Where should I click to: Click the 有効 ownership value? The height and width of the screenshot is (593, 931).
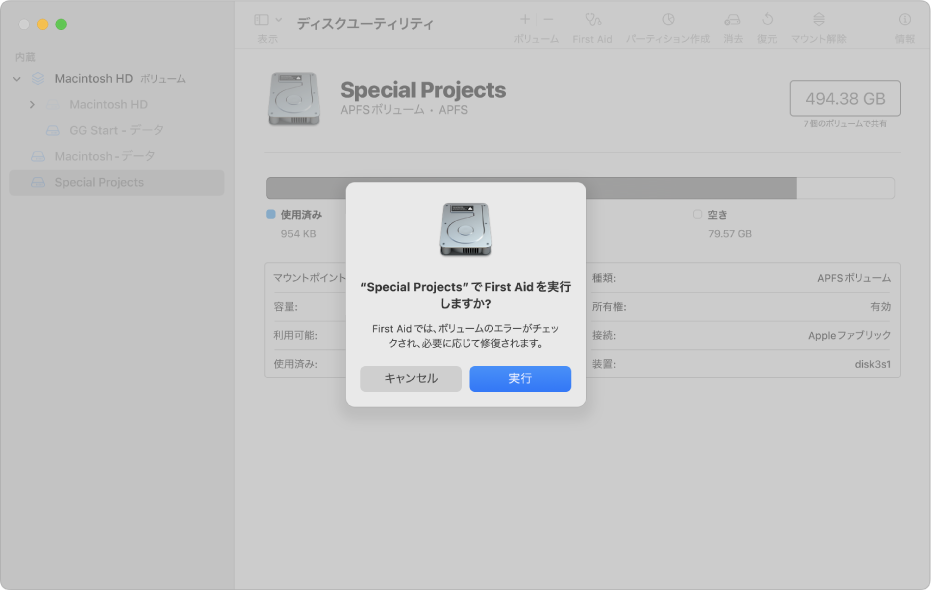click(x=881, y=307)
